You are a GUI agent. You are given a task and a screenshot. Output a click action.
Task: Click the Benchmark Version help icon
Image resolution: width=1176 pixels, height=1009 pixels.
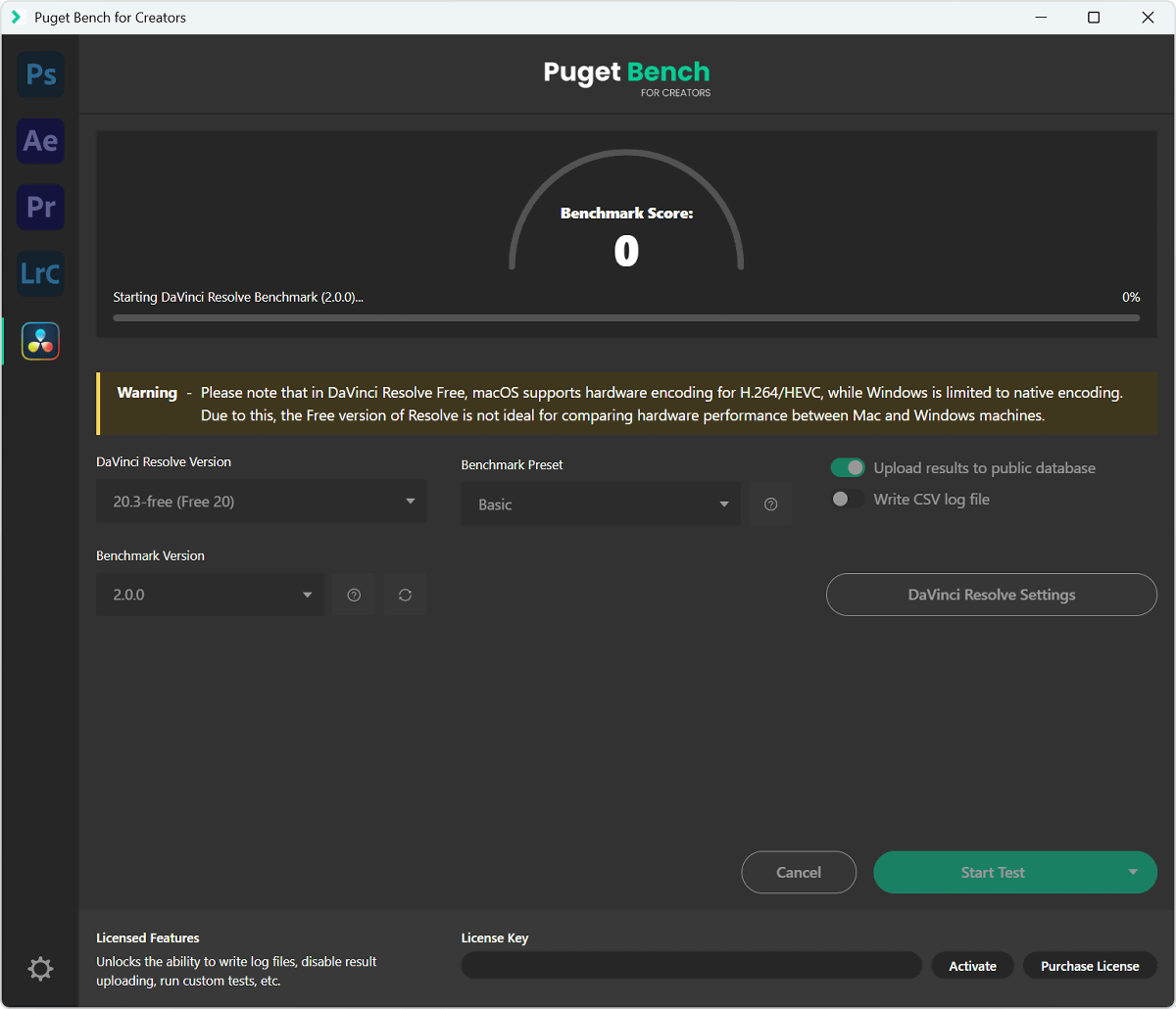354,595
